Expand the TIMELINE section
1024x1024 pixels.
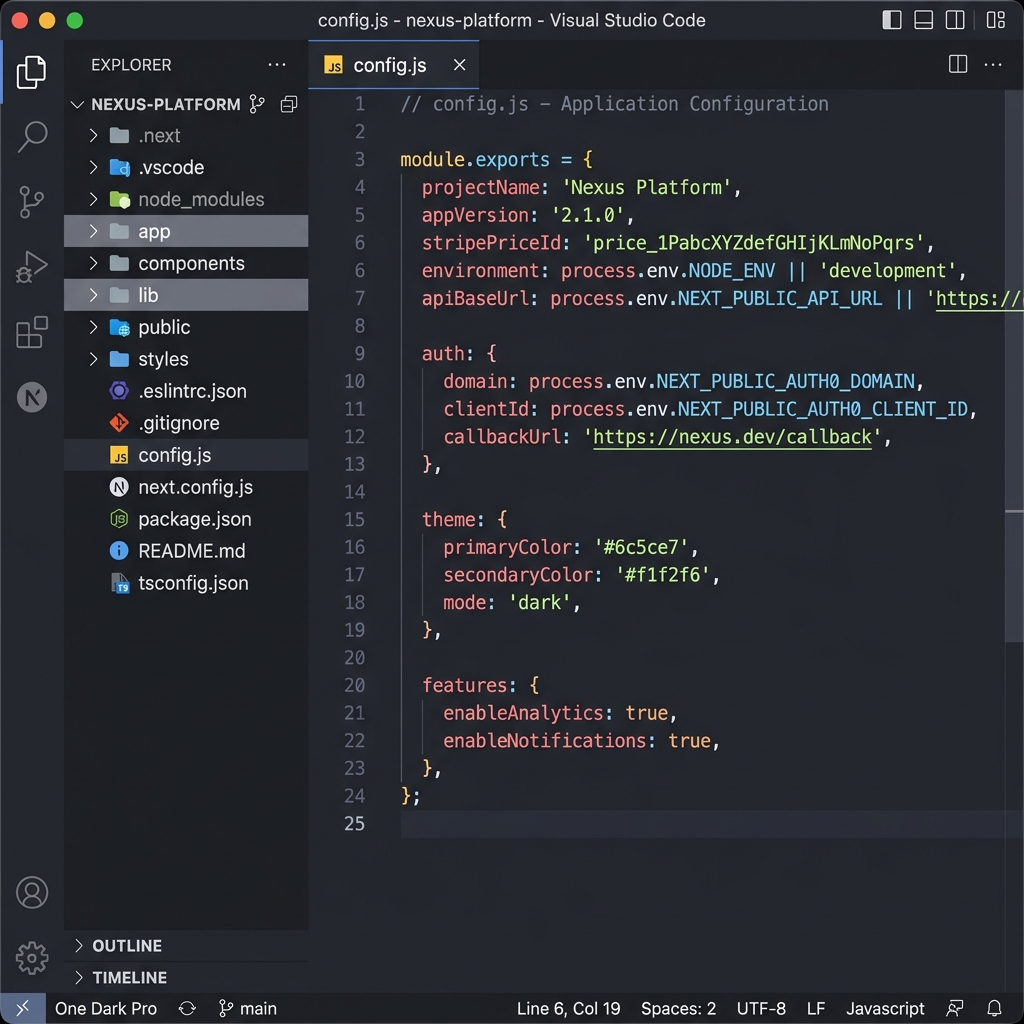129,977
